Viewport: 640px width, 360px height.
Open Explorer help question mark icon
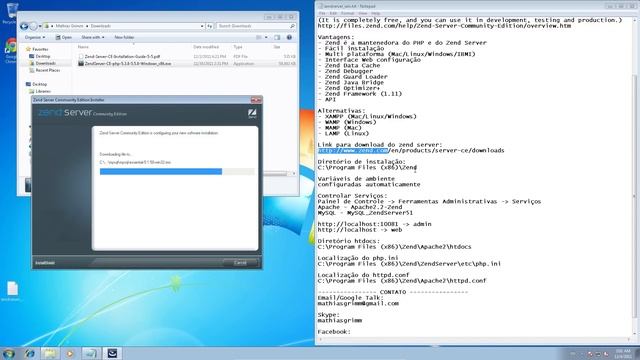[x=289, y=37]
